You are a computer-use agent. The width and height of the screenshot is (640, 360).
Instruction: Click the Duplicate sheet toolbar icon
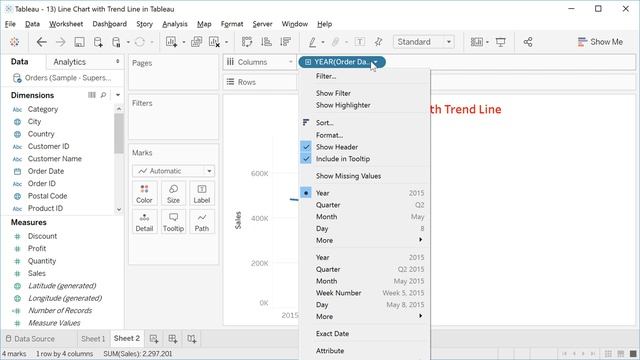[x=196, y=42]
